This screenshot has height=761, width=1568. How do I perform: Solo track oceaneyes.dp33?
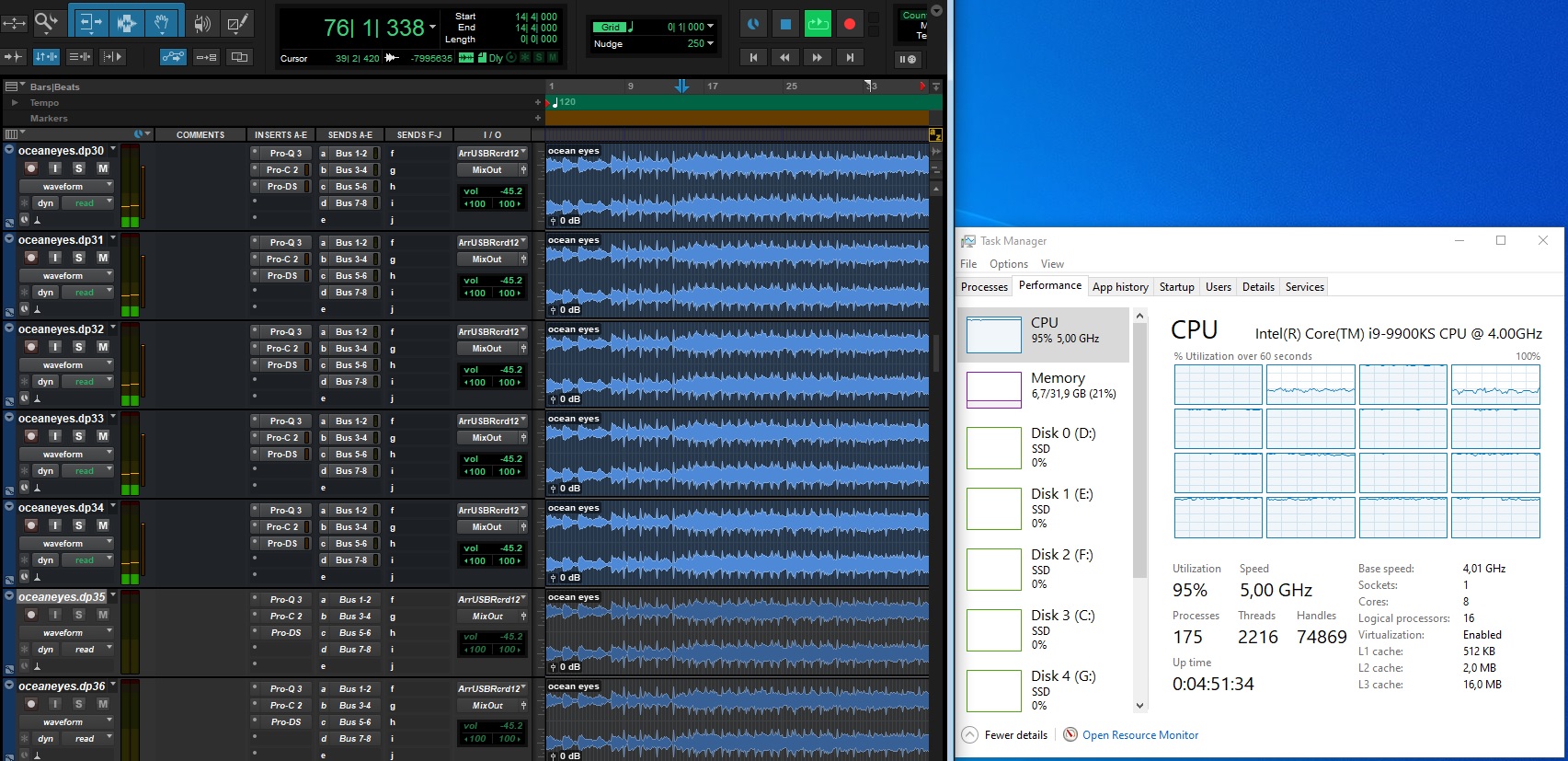[79, 436]
